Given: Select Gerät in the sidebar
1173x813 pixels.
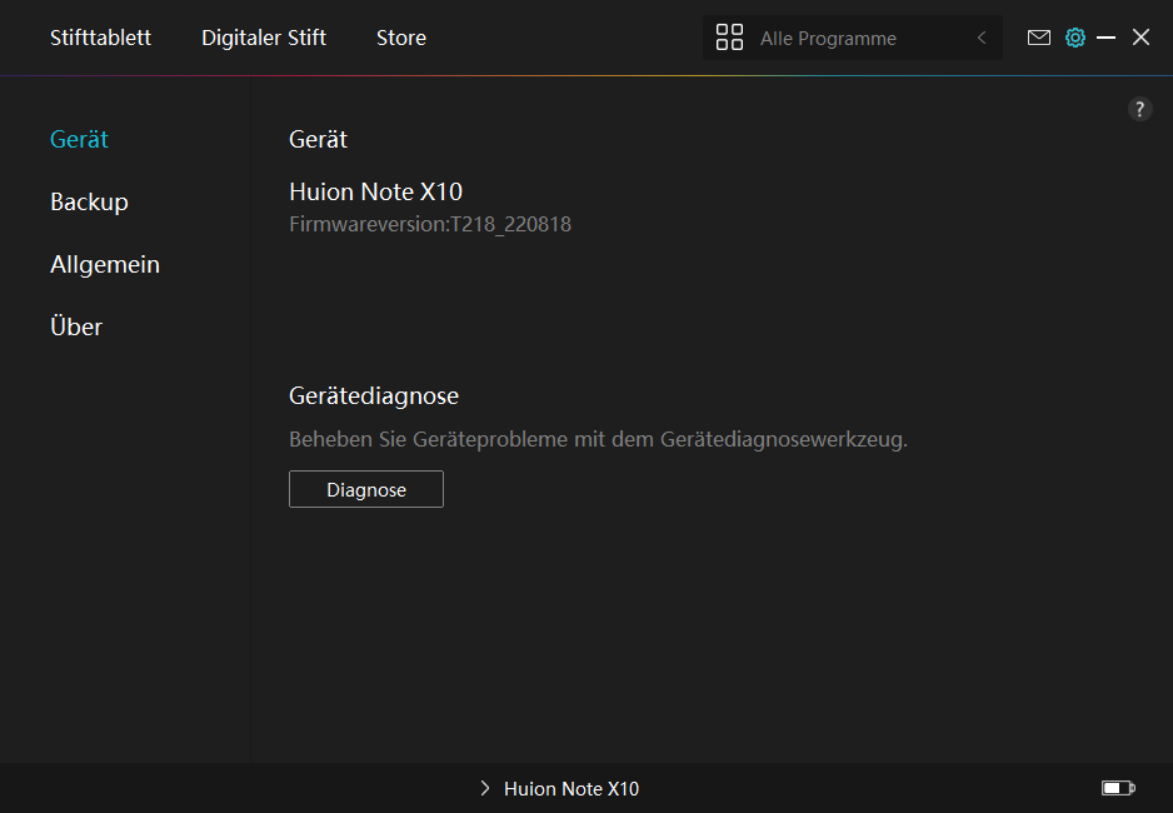Looking at the screenshot, I should tap(79, 139).
